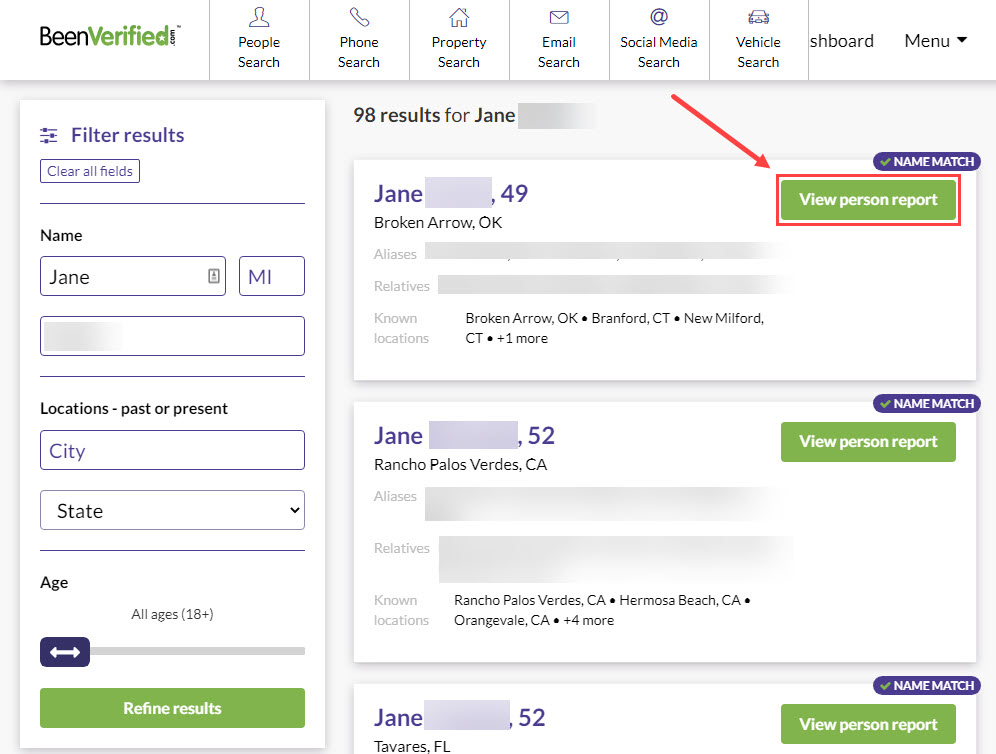Open the State dropdown selector
996x754 pixels.
(172, 510)
